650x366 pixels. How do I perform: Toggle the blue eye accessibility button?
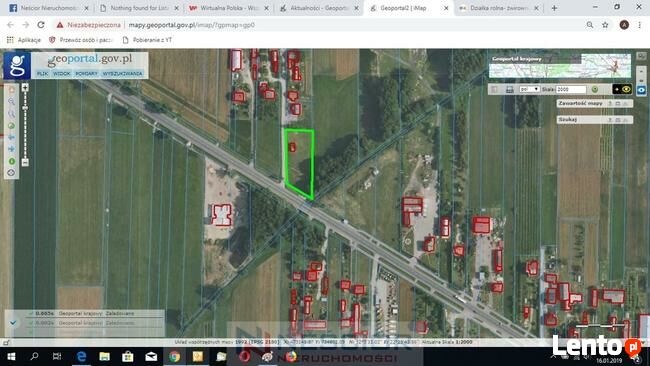[641, 90]
